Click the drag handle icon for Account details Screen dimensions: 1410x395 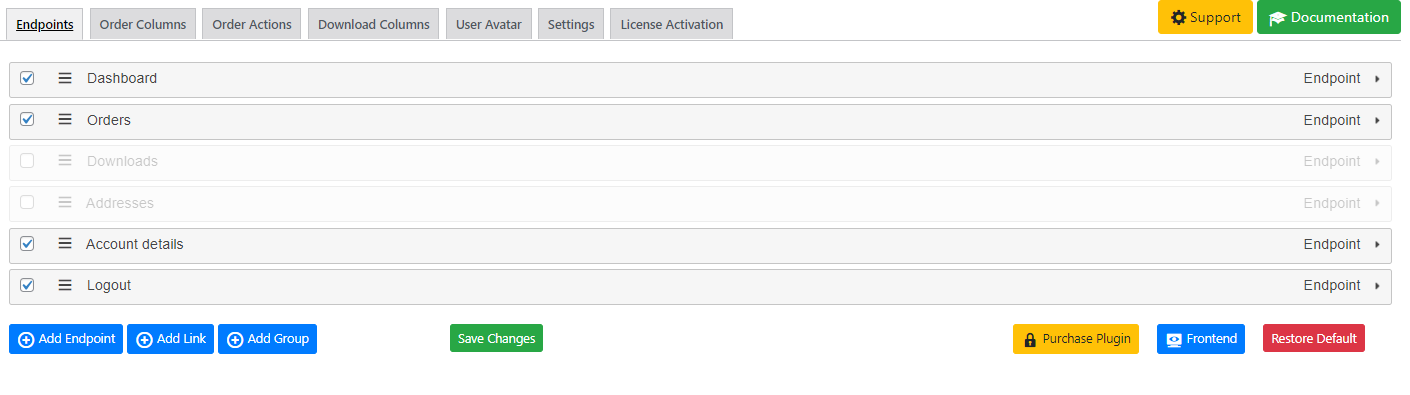(65, 244)
